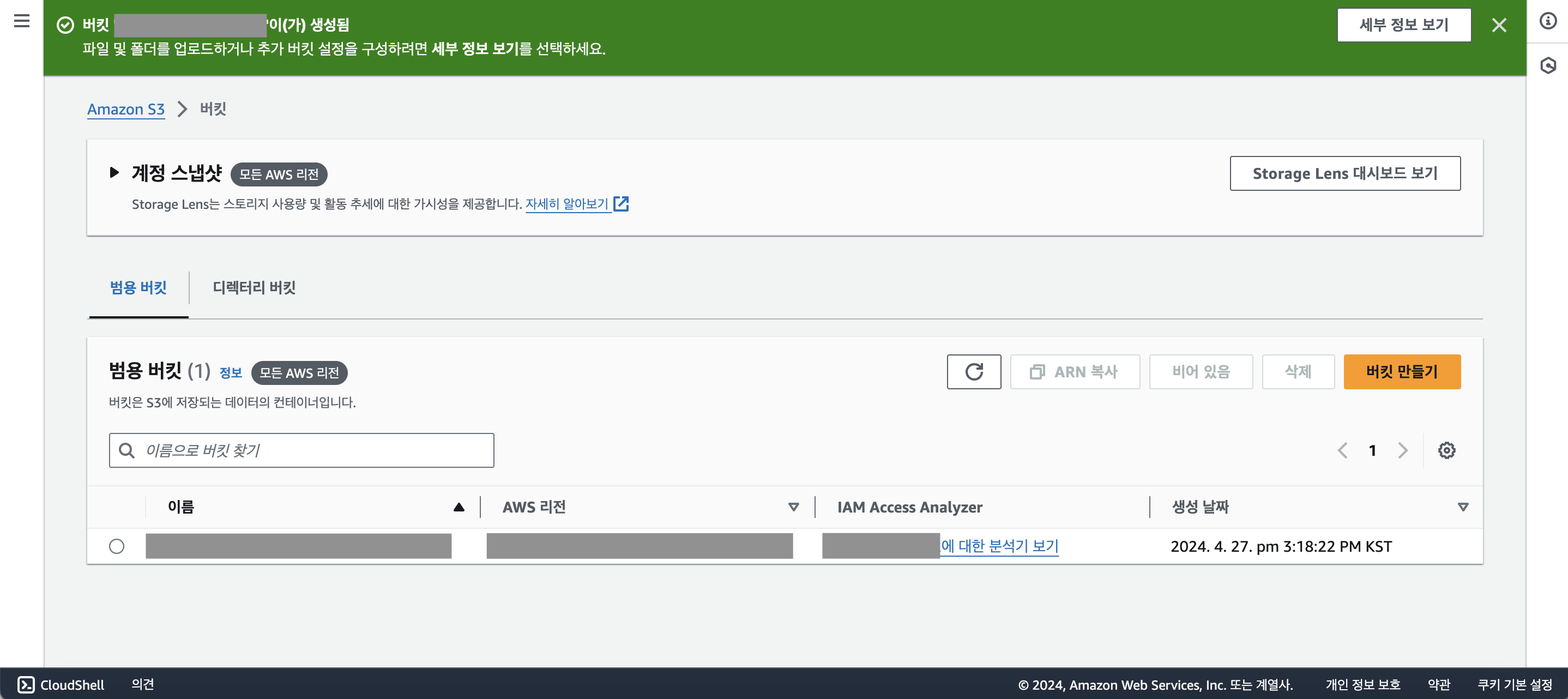The image size is (1568, 699).
Task: Click the info panel icon at top right
Action: (x=1547, y=21)
